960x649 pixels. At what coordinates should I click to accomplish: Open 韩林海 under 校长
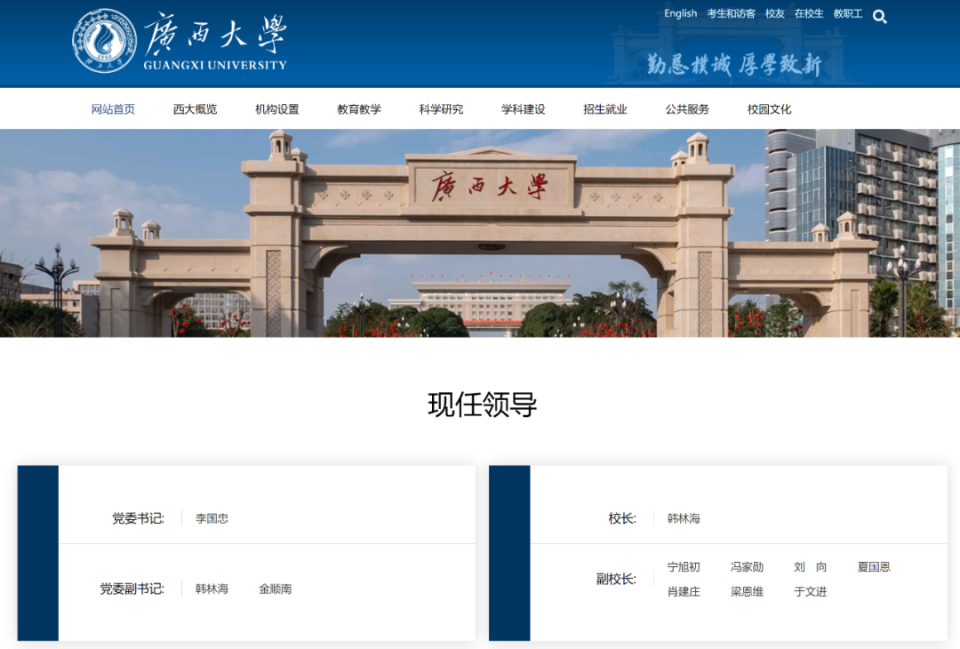(684, 519)
